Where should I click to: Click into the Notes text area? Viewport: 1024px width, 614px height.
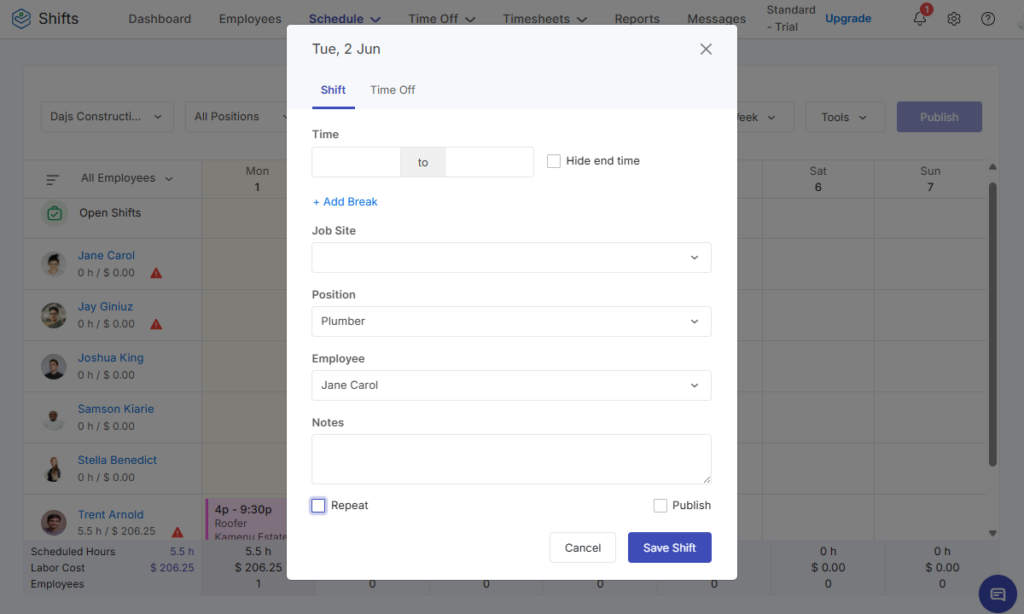pyautogui.click(x=511, y=459)
